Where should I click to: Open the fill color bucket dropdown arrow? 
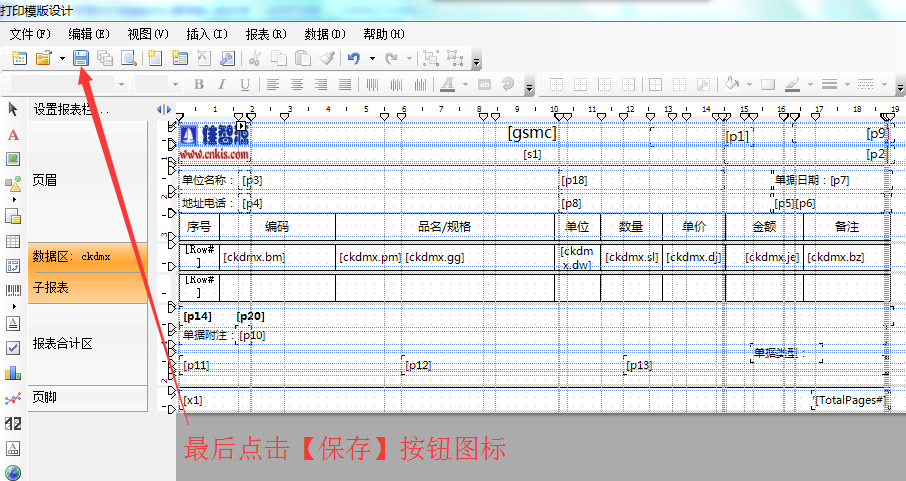click(x=749, y=84)
